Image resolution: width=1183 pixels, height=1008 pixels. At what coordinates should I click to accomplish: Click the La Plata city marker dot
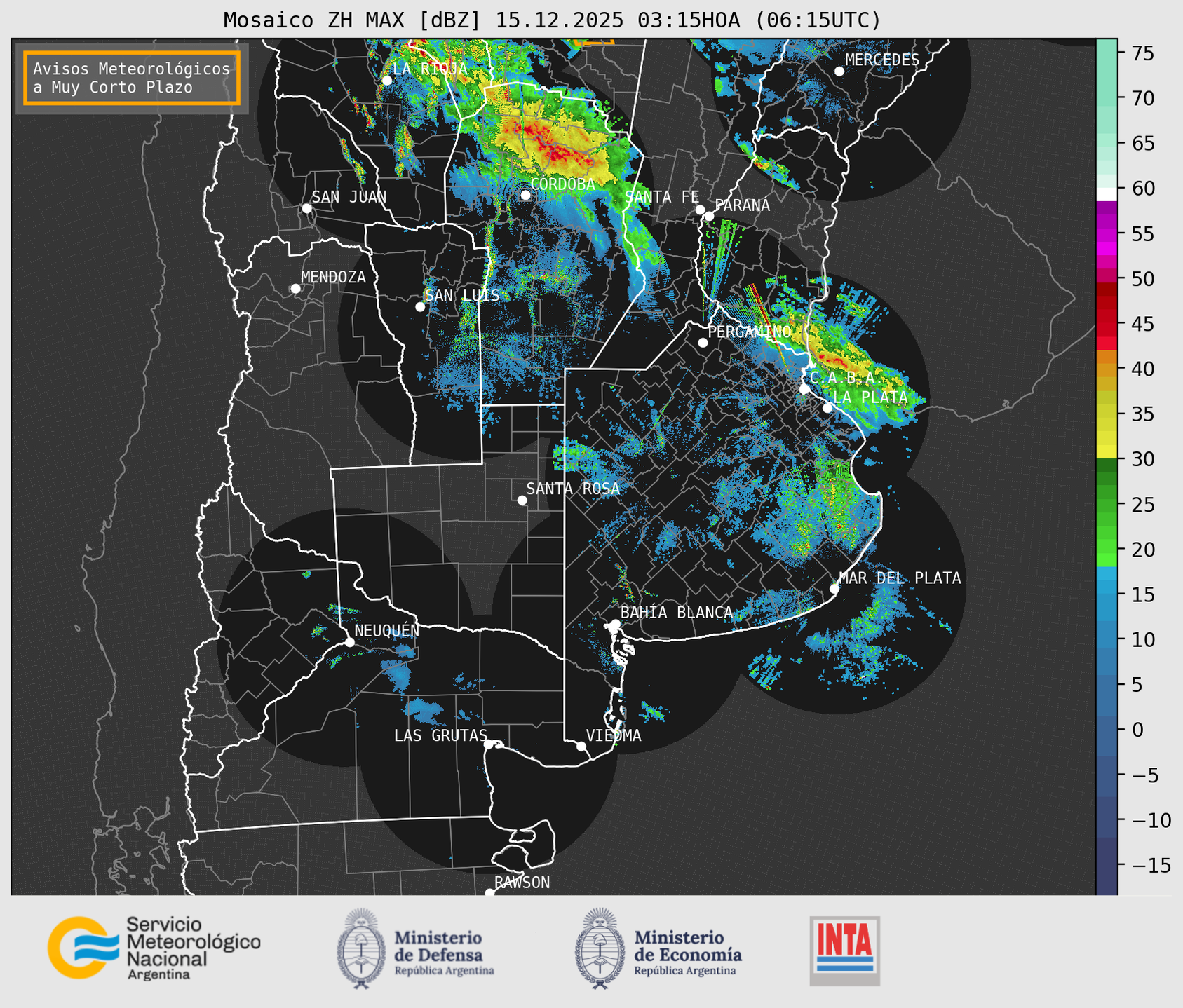tap(827, 408)
